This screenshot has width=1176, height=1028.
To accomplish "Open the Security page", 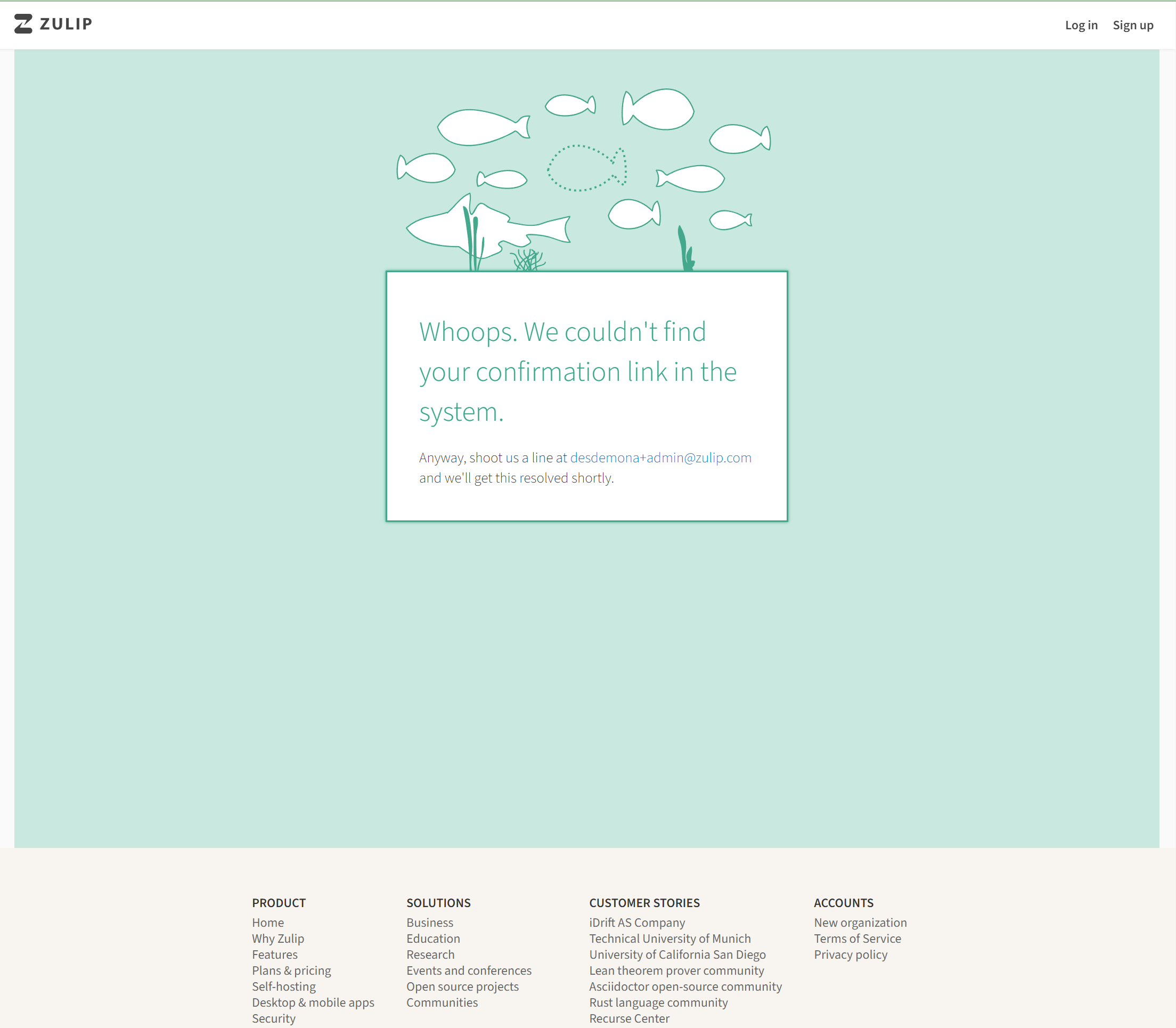I will (x=274, y=1018).
